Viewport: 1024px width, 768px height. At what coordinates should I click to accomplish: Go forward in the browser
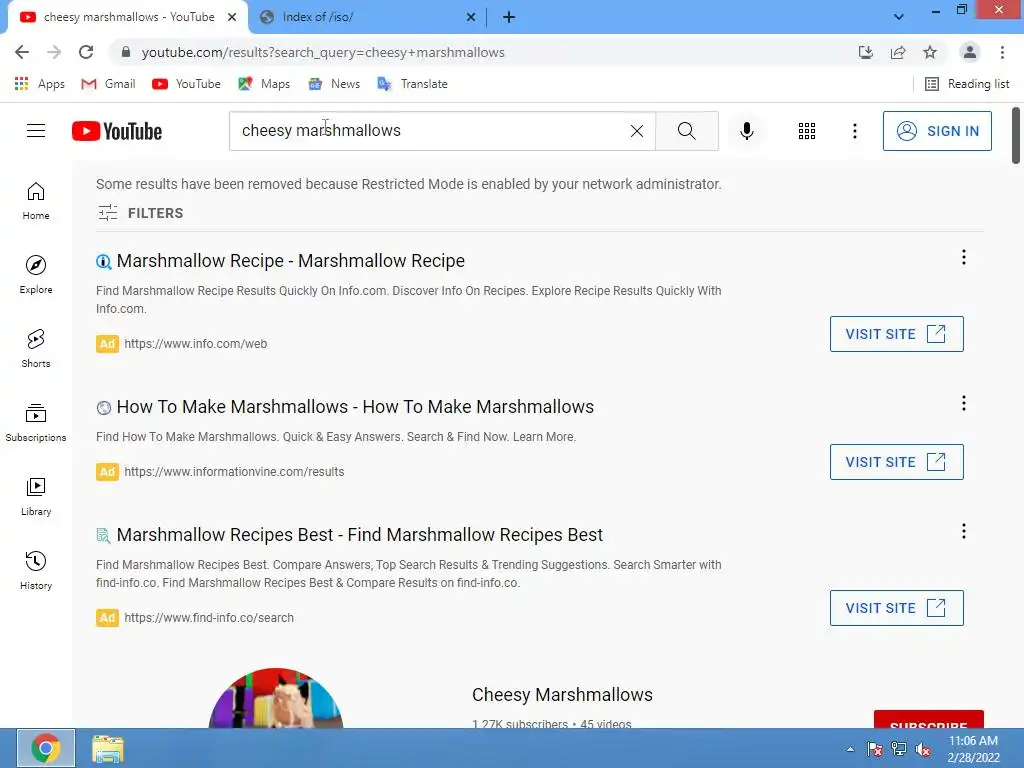pyautogui.click(x=54, y=52)
